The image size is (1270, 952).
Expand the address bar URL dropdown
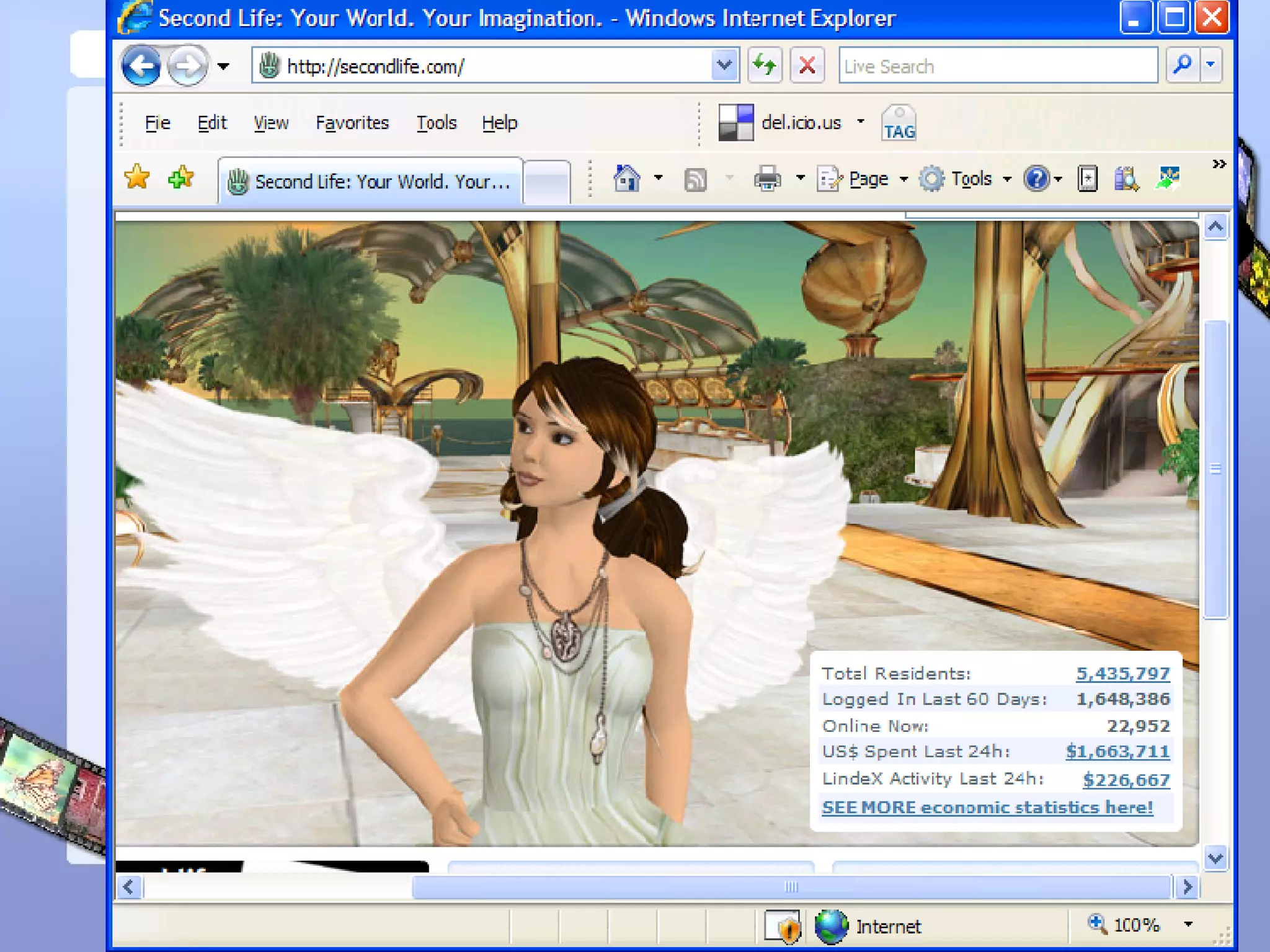(x=724, y=65)
